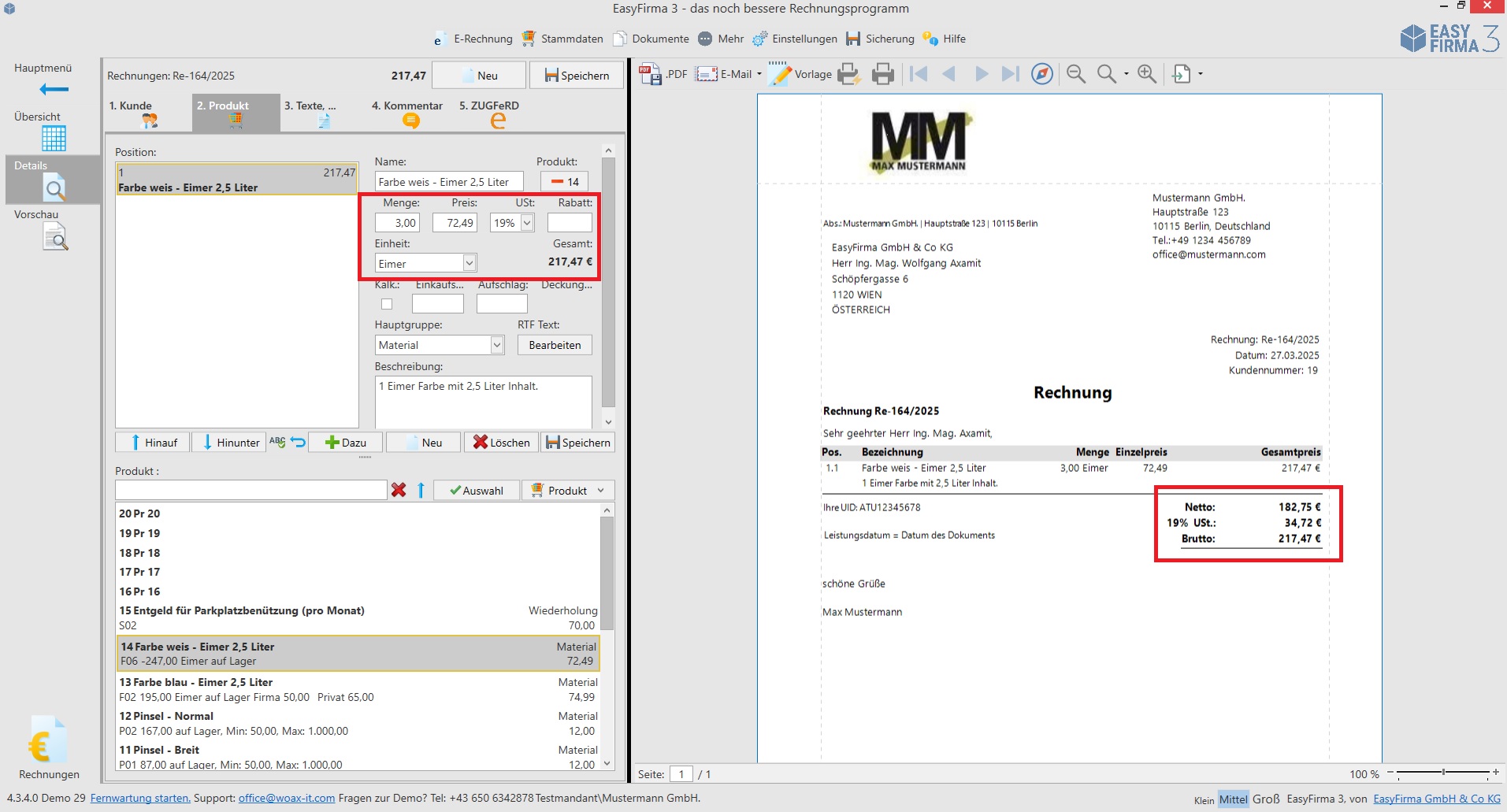The image size is (1507, 812).
Task: Click the Menge input field
Action: point(397,223)
